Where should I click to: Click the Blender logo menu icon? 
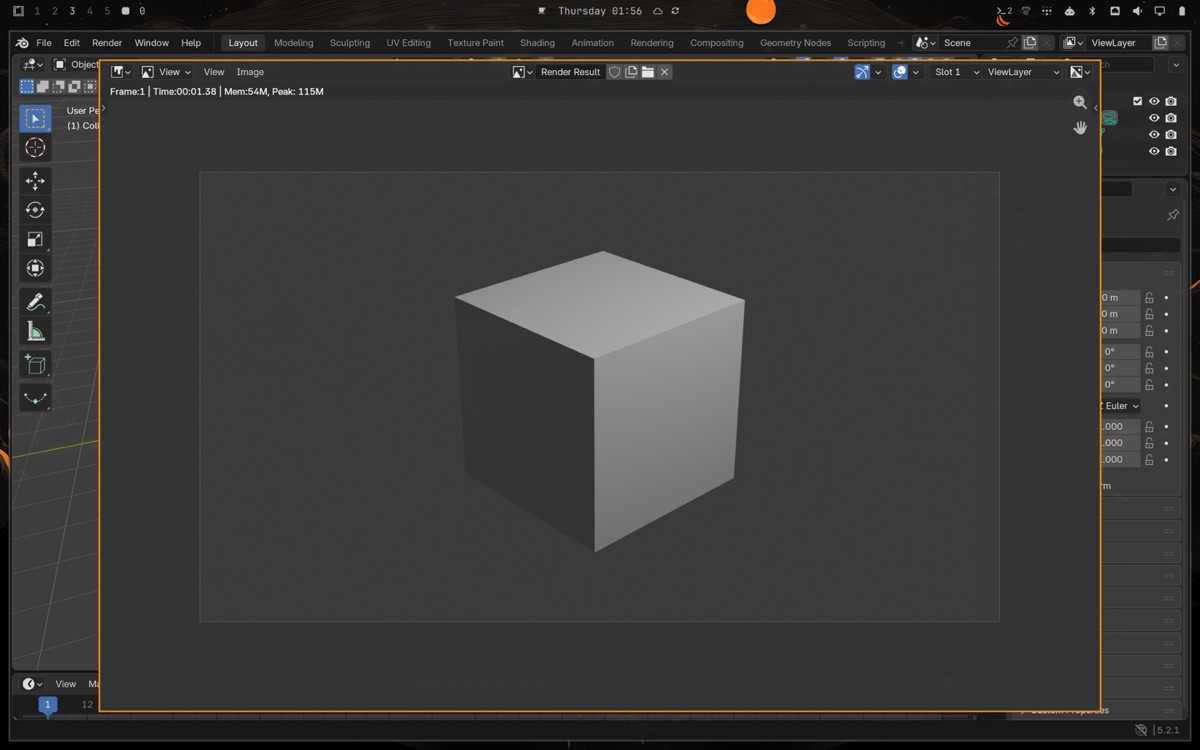pyautogui.click(x=22, y=43)
